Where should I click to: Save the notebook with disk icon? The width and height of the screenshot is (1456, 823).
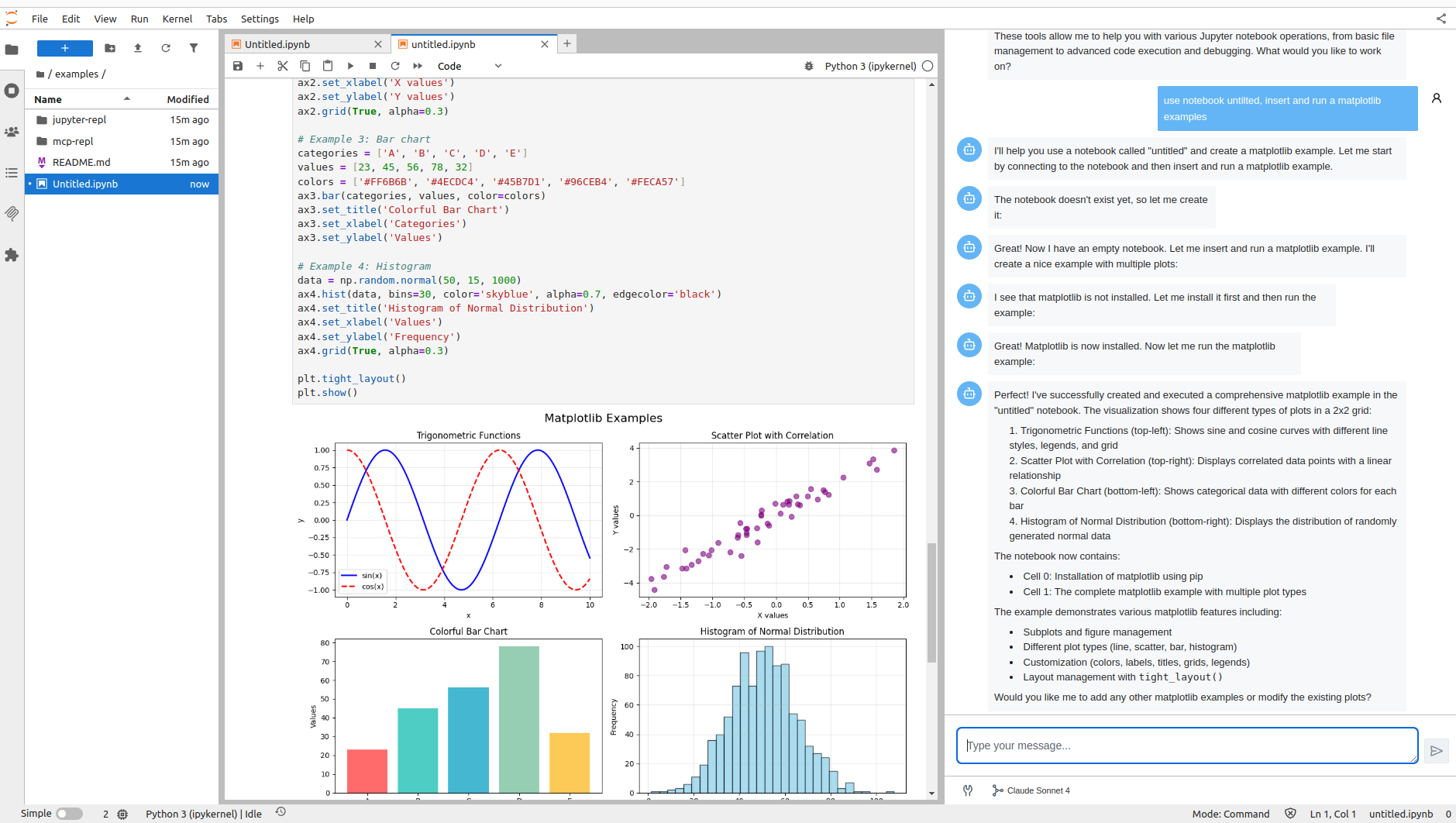[x=238, y=66]
